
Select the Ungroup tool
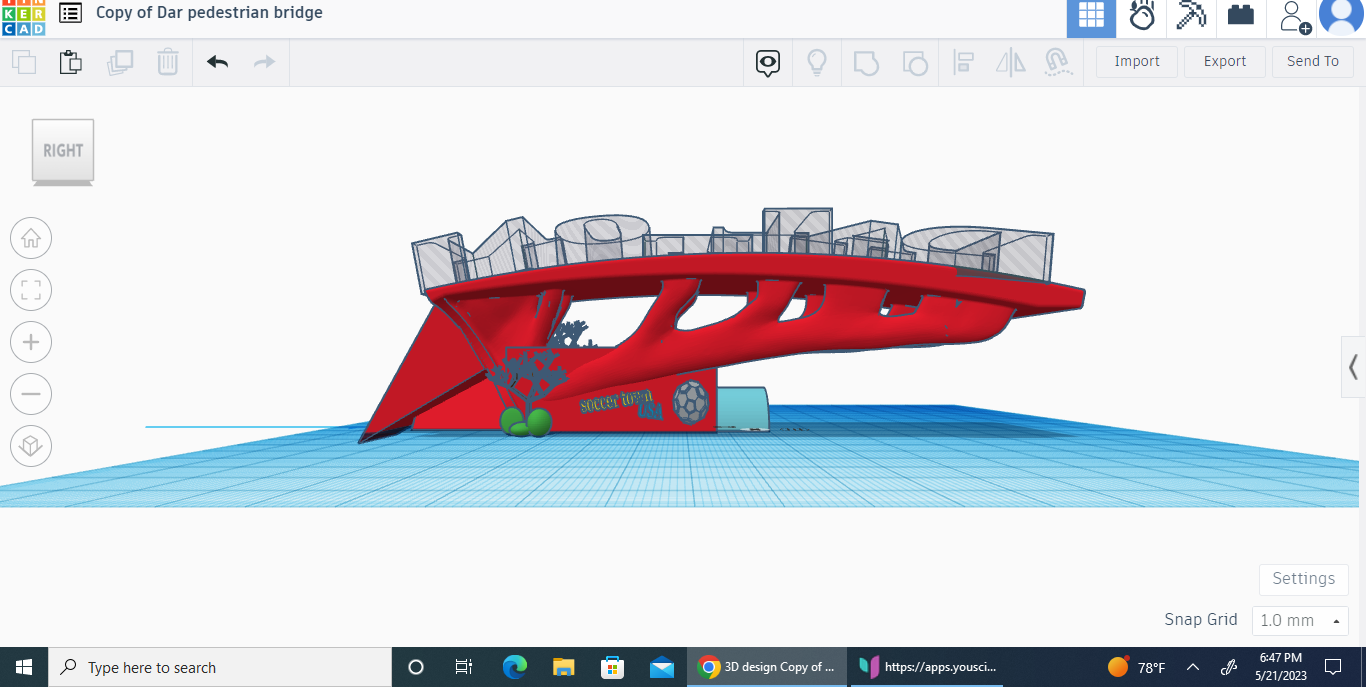[915, 62]
